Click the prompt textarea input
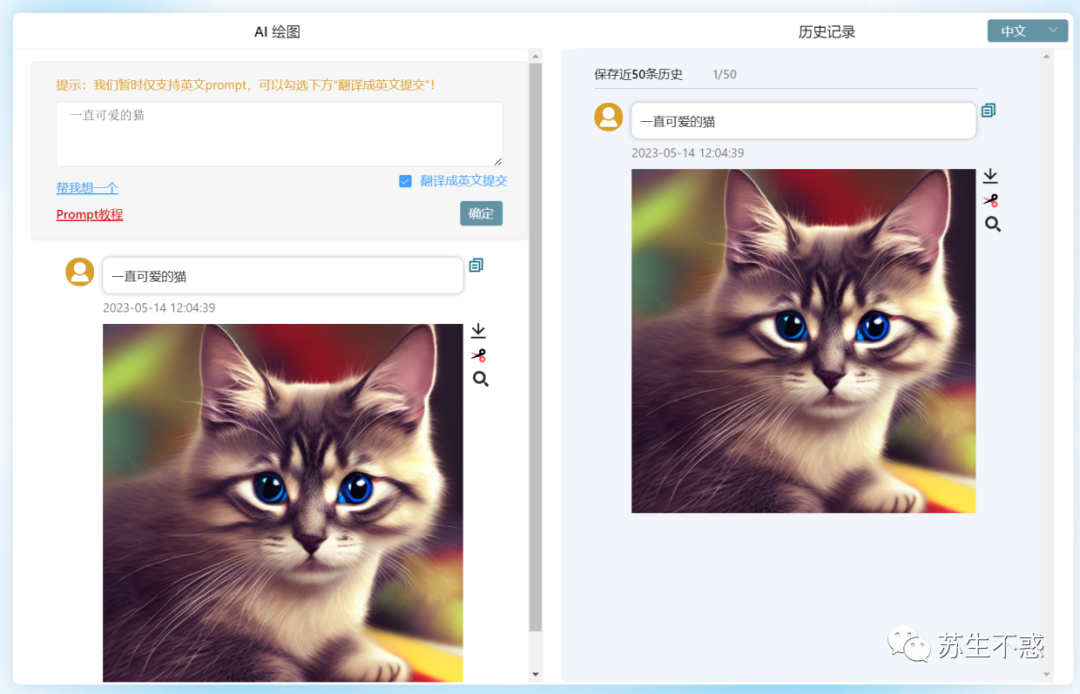This screenshot has width=1080, height=694. 279,134
